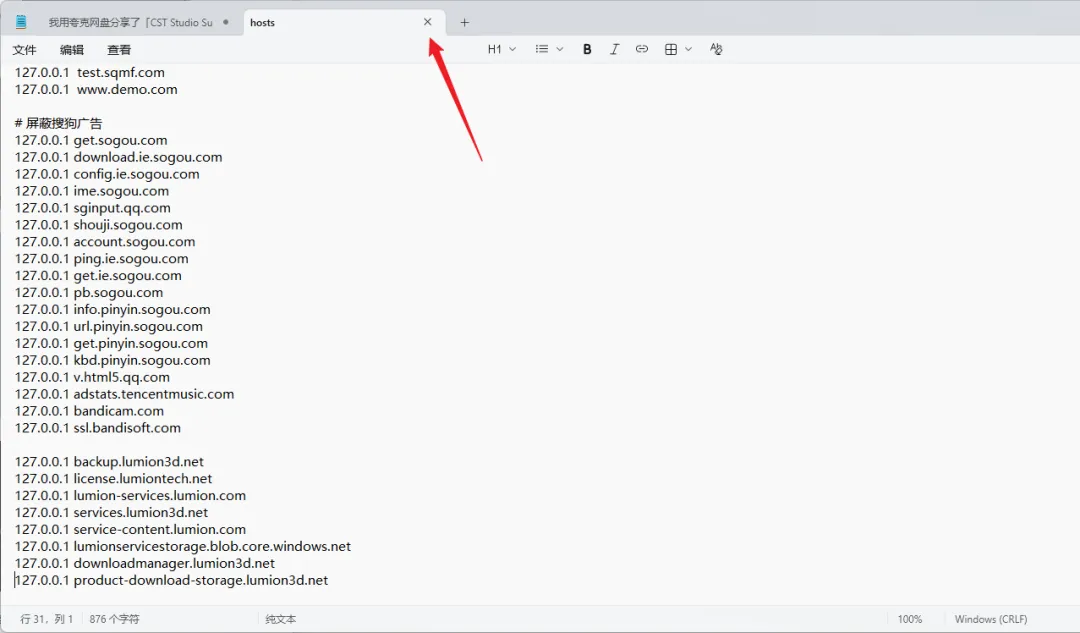Click the line lumionservicestorage.blob.core.windows.net

click(183, 546)
